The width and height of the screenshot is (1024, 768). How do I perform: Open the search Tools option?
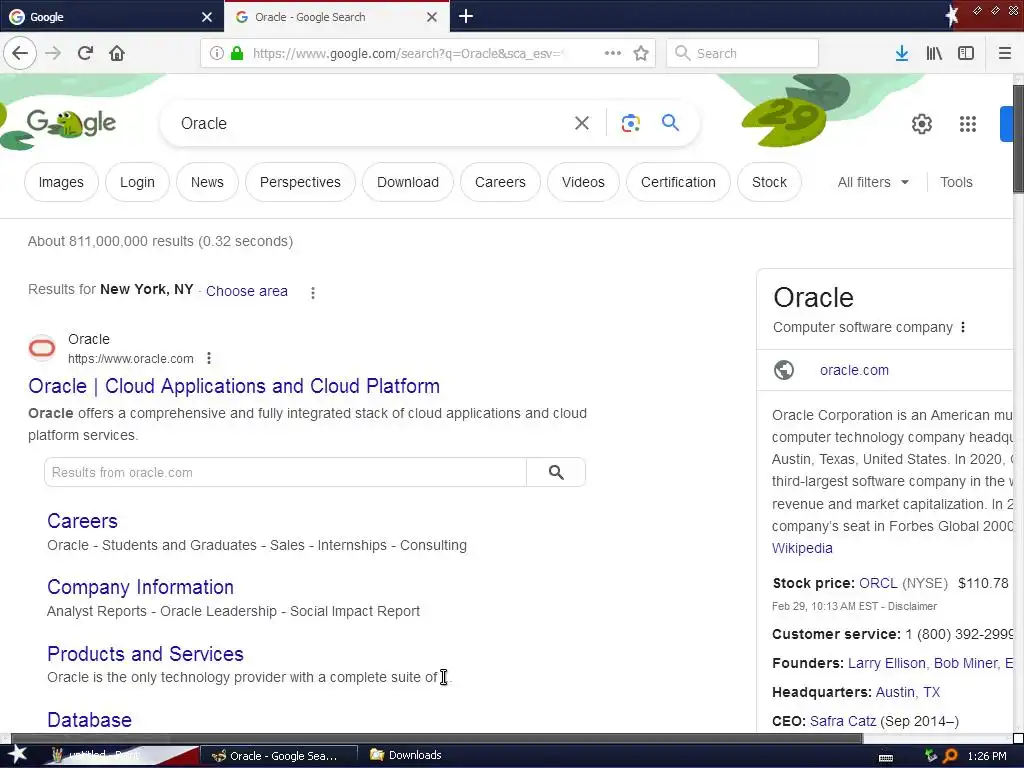[956, 182]
